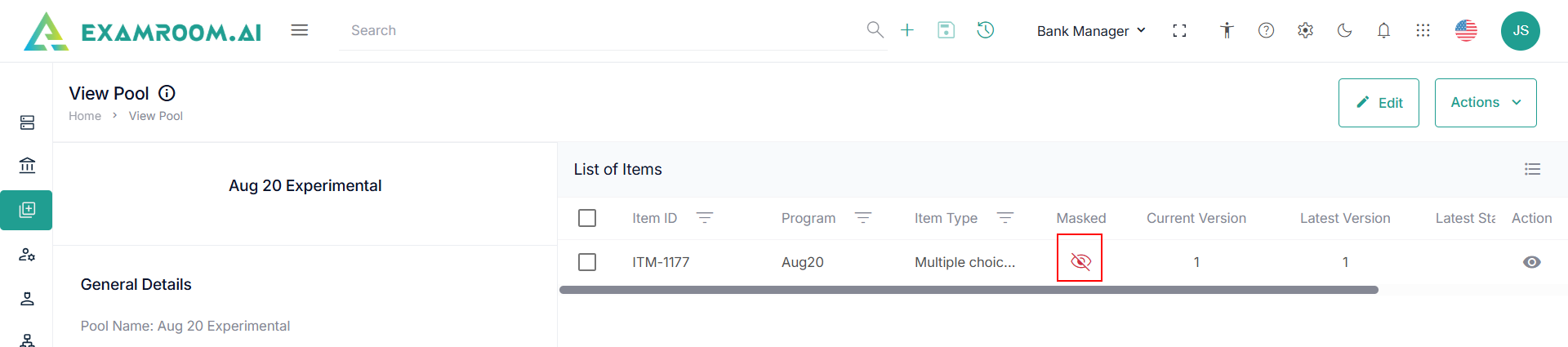Open the Actions dropdown button
1568x347 pixels.
pyautogui.click(x=1485, y=103)
